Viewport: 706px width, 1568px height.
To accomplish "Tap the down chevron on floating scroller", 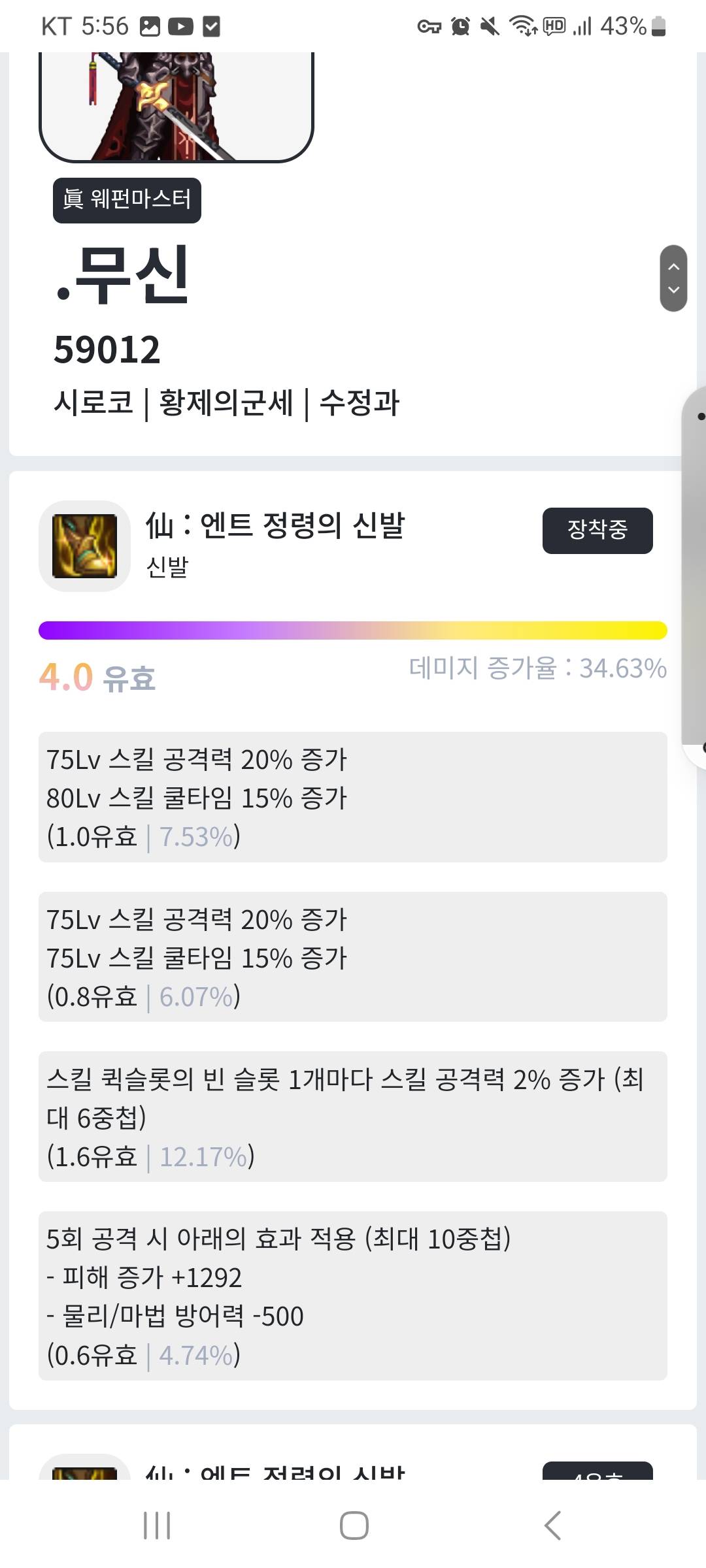I will (674, 290).
